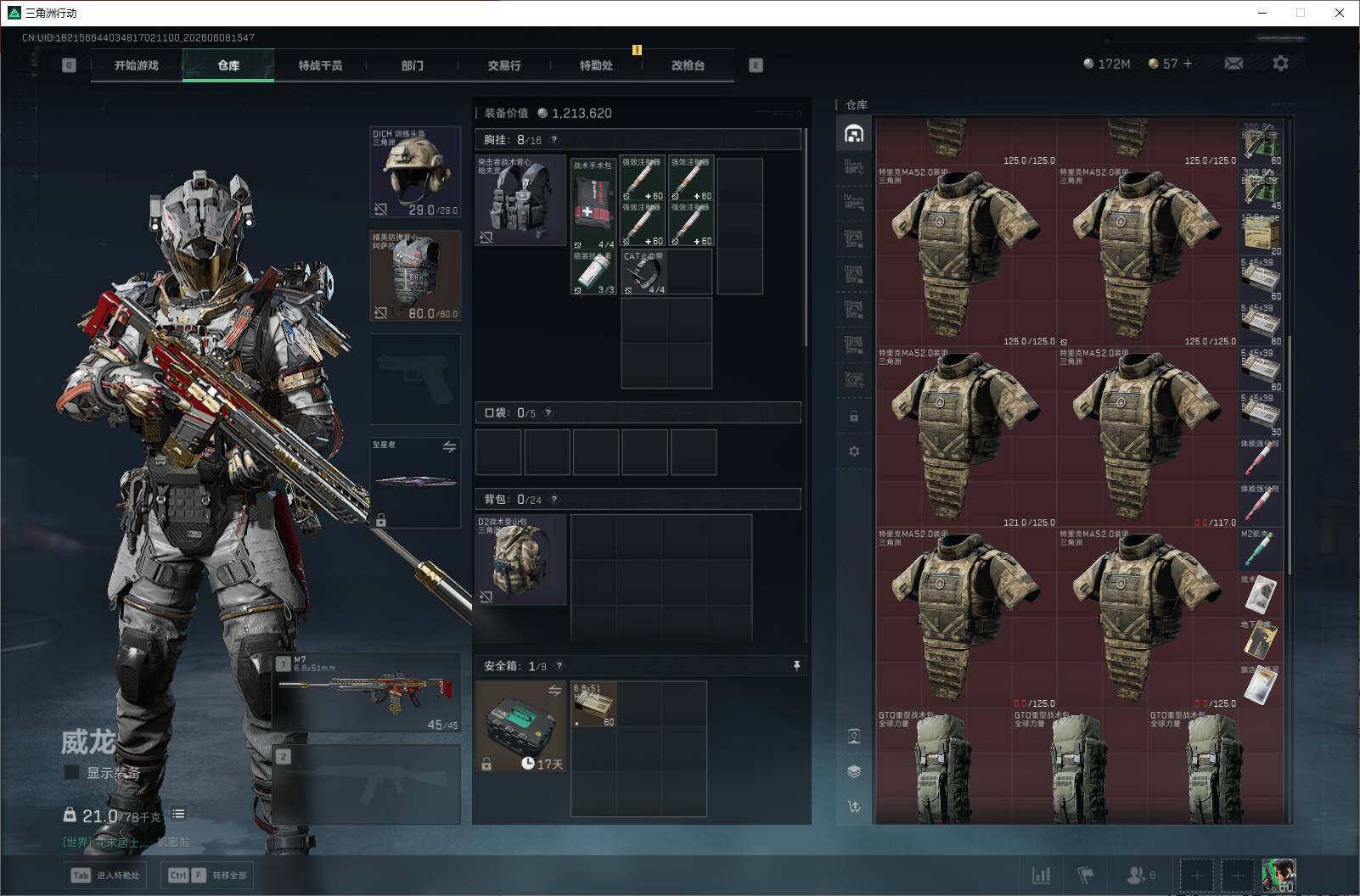Show help for 安全箱 capacity
The image size is (1360, 896).
pyautogui.click(x=559, y=666)
